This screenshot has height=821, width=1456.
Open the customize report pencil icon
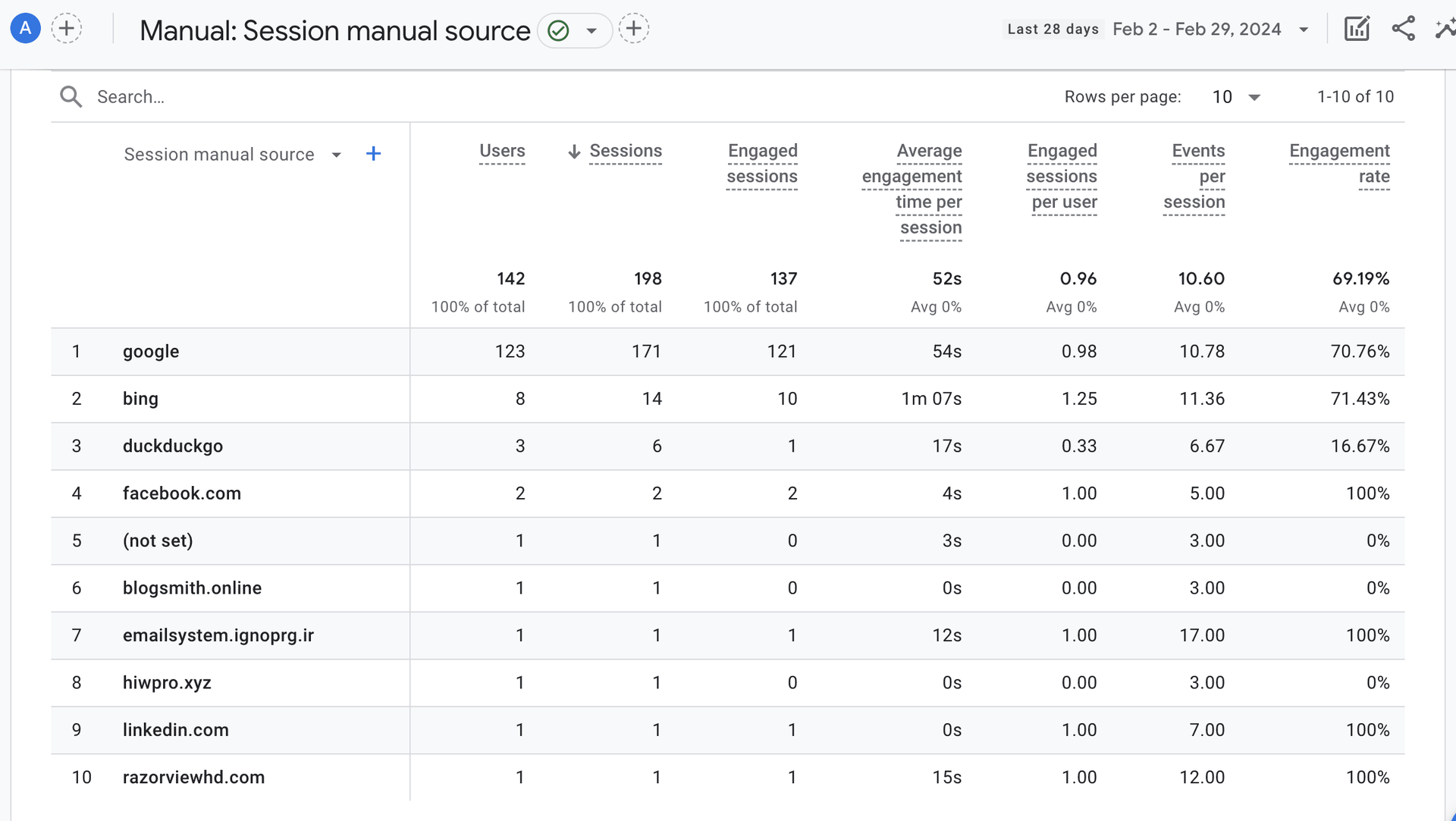pos(1357,29)
